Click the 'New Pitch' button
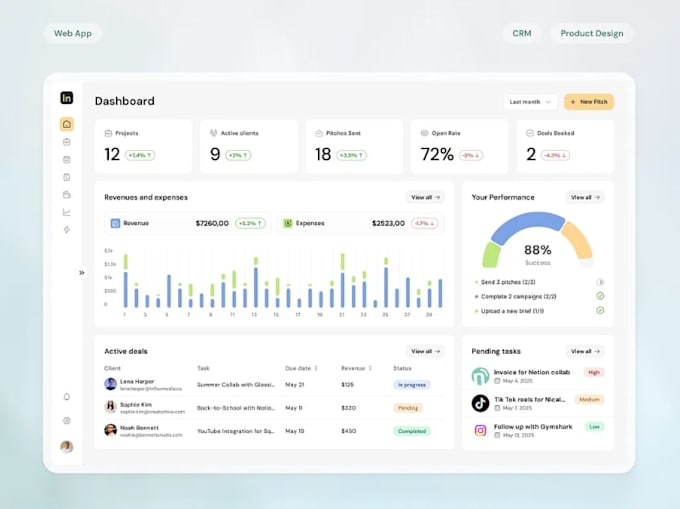This screenshot has width=680, height=509. (588, 102)
